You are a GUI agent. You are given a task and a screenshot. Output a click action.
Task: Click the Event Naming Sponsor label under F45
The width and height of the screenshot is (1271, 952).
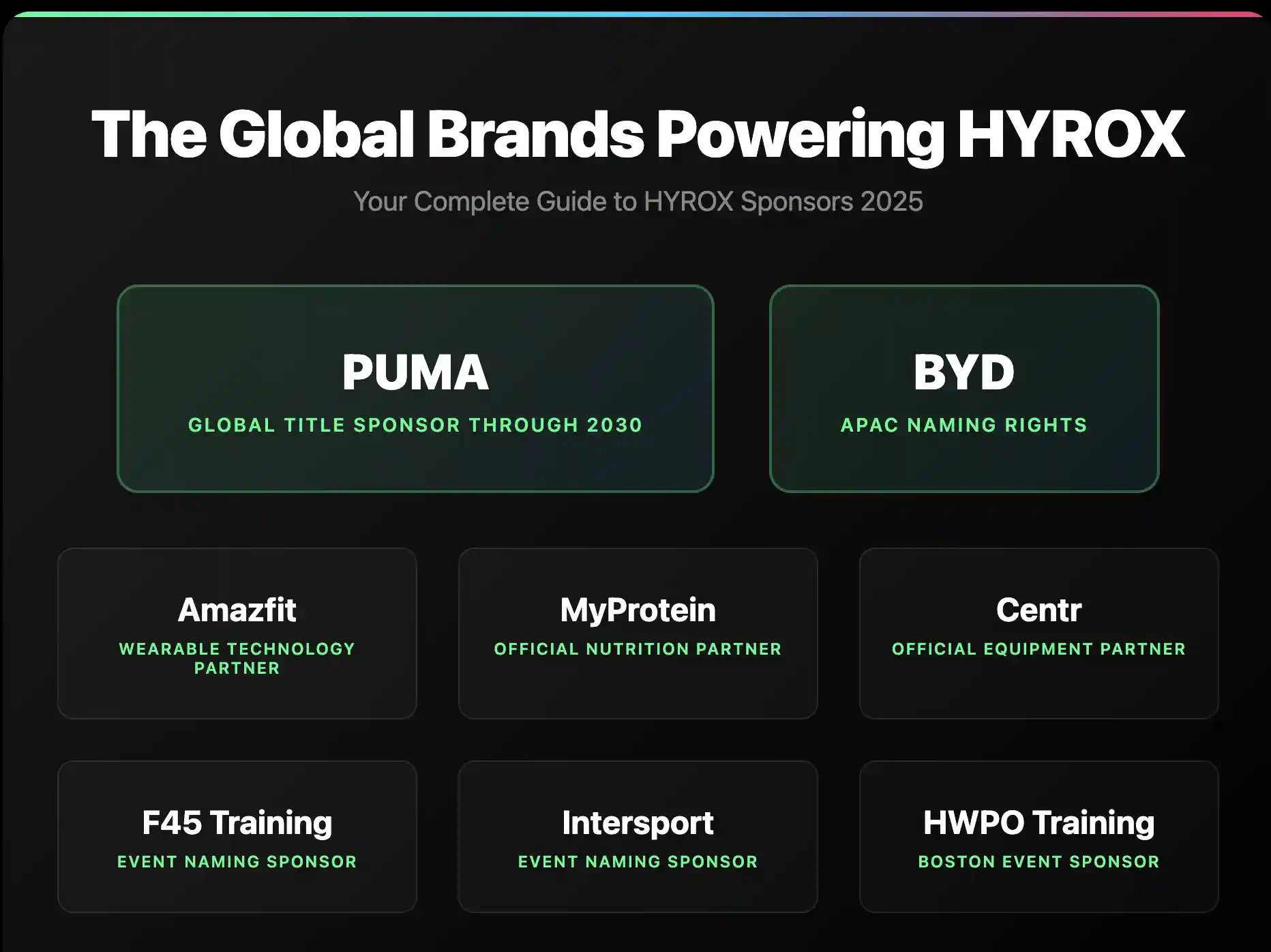point(237,861)
